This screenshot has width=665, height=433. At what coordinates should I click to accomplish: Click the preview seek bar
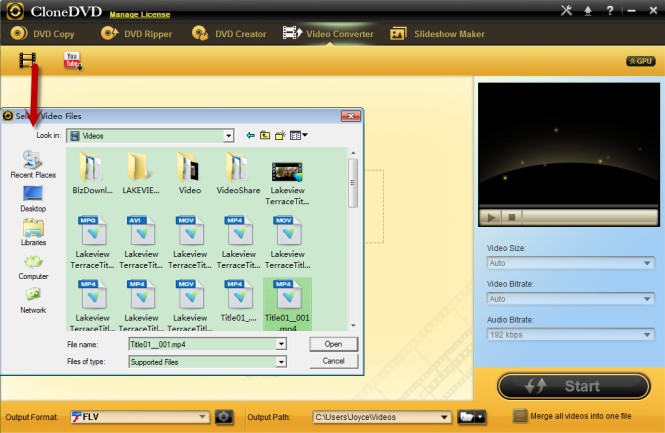[590, 218]
